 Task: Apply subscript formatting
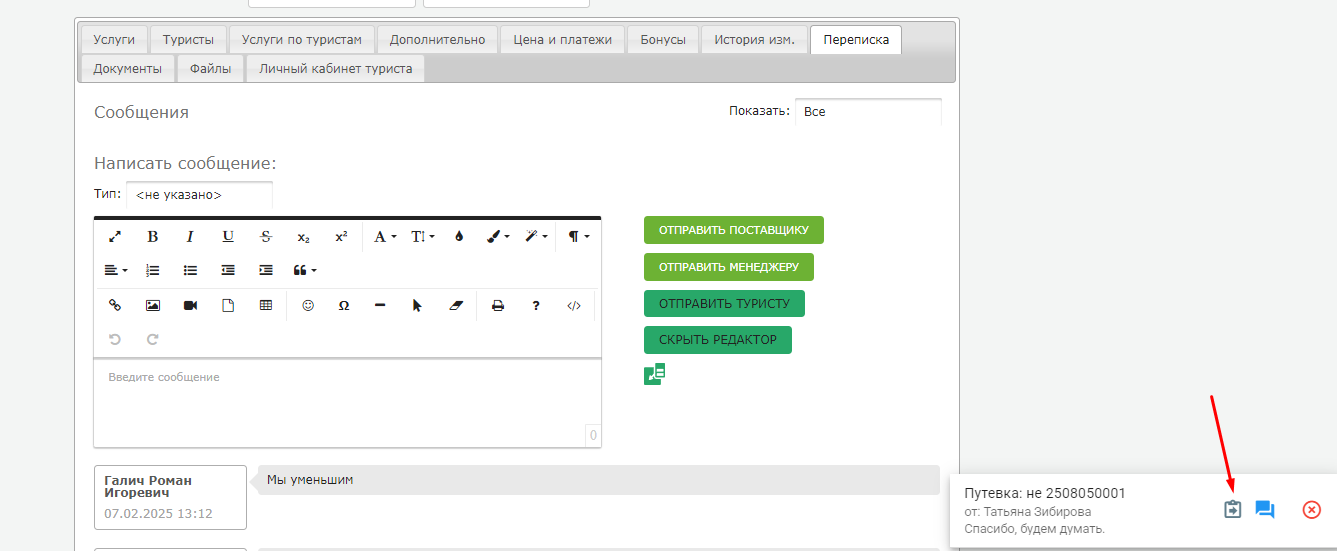pyautogui.click(x=303, y=237)
